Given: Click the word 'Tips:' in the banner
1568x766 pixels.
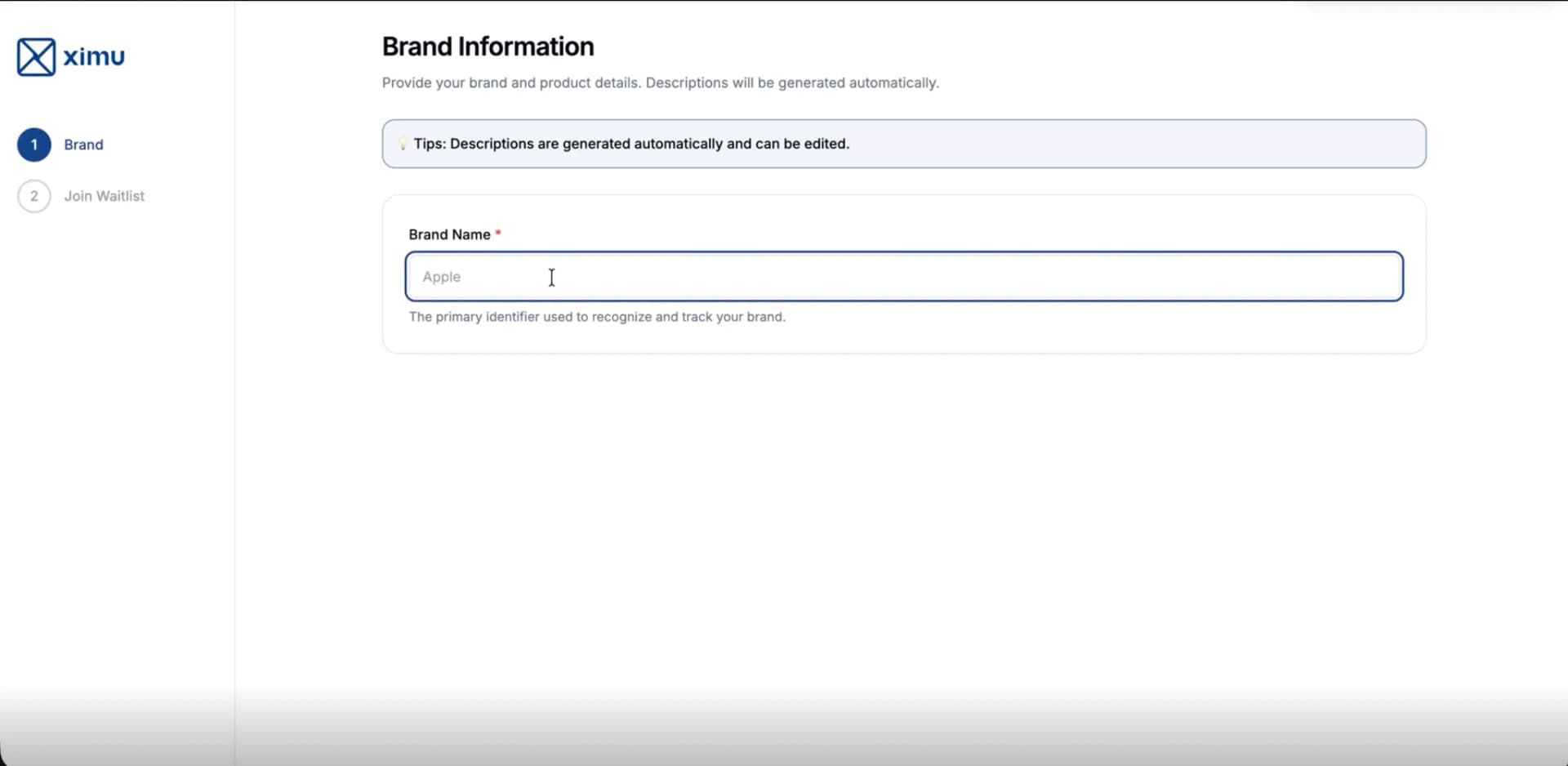Looking at the screenshot, I should pyautogui.click(x=430, y=144).
